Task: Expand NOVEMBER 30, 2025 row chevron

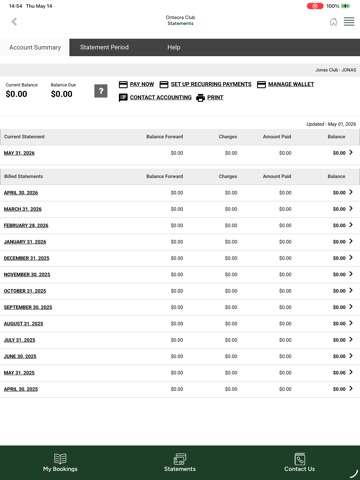Action: 351,274
